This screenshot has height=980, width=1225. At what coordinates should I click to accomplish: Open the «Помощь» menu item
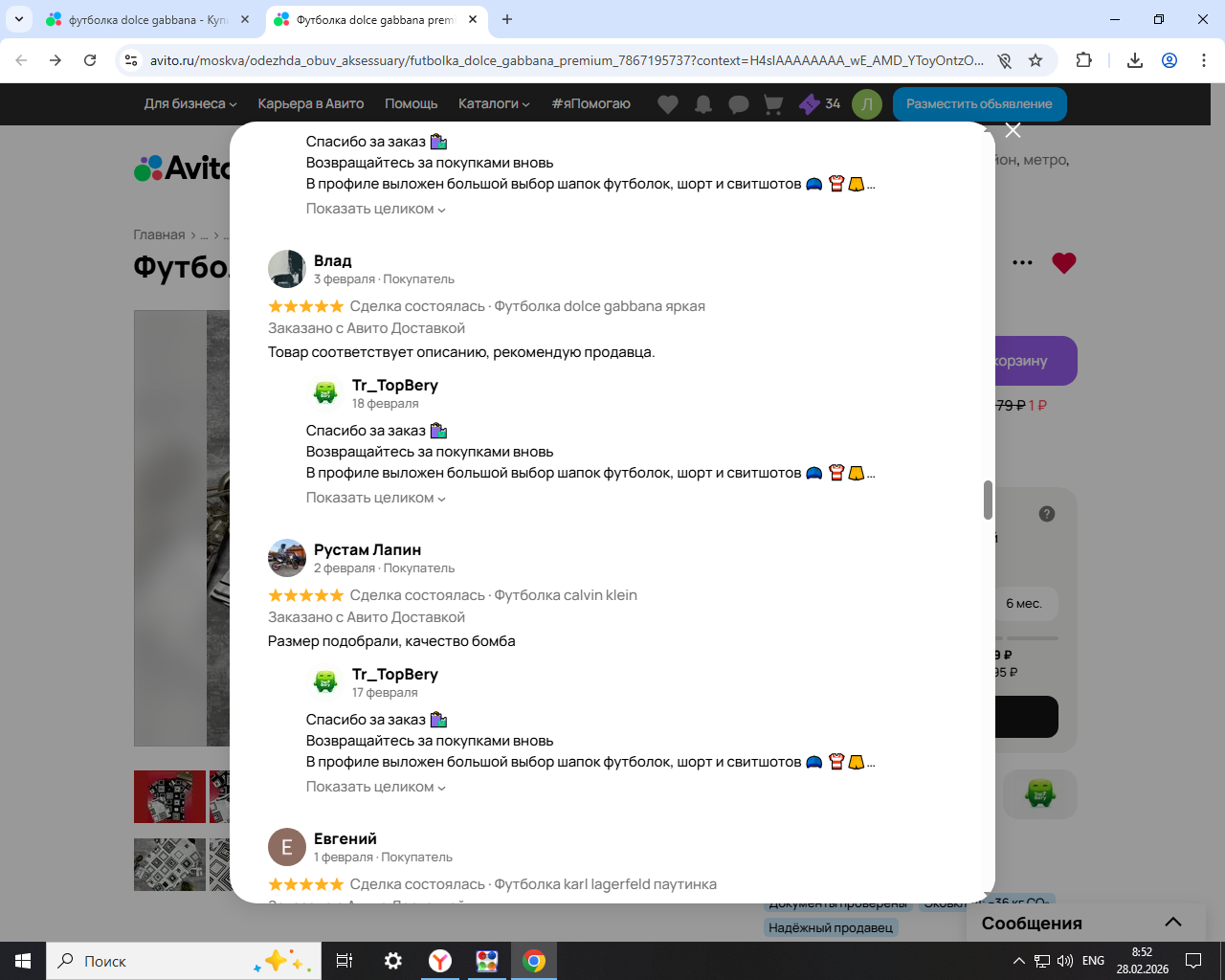412,104
